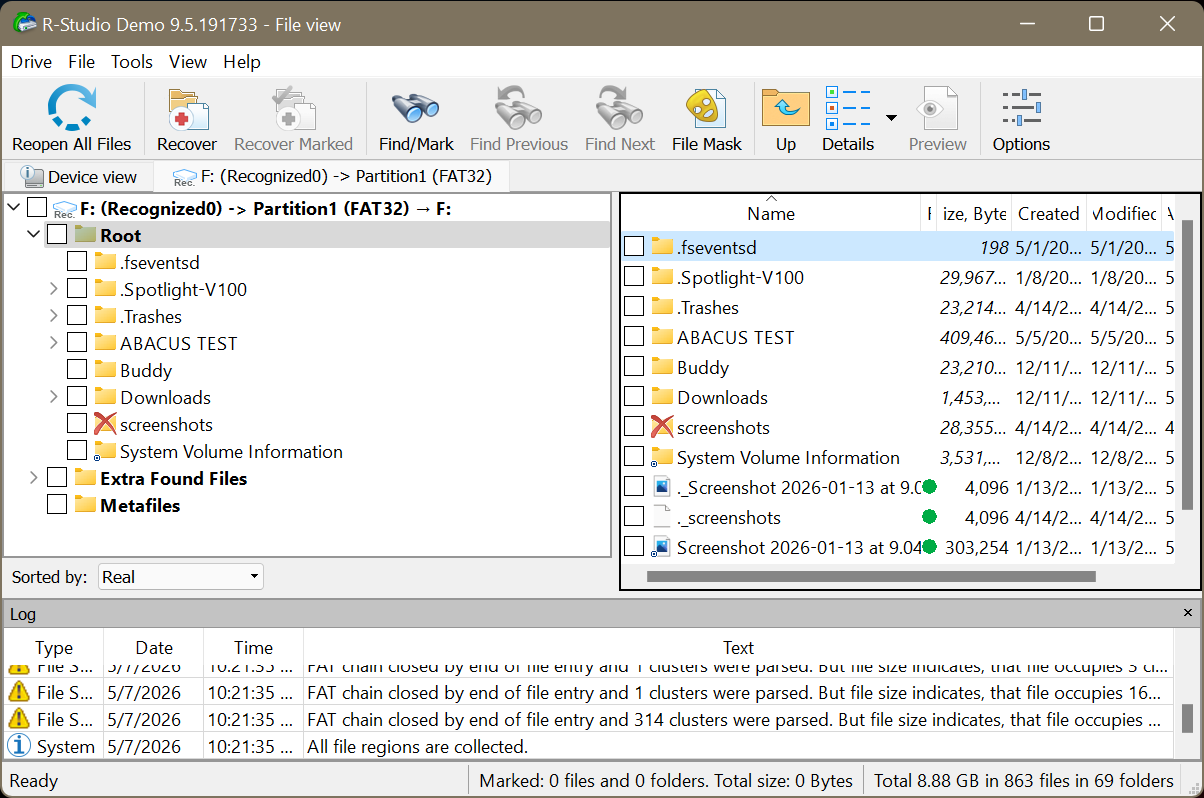Expand the .Trashes tree node
This screenshot has width=1204, height=798.
coord(54,316)
